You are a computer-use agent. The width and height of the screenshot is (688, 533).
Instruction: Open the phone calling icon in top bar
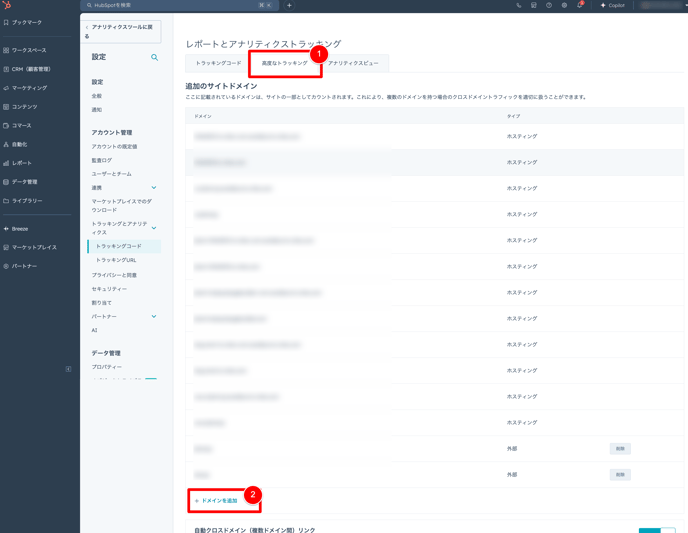point(518,5)
